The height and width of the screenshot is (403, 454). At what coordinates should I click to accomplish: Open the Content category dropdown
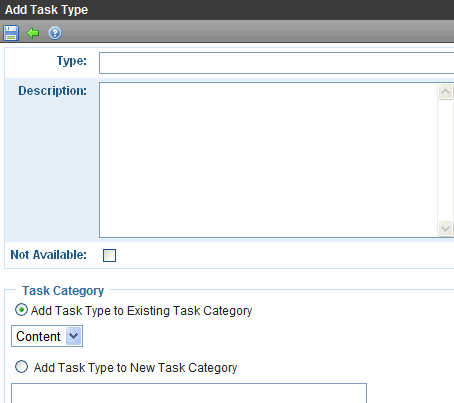click(47, 336)
